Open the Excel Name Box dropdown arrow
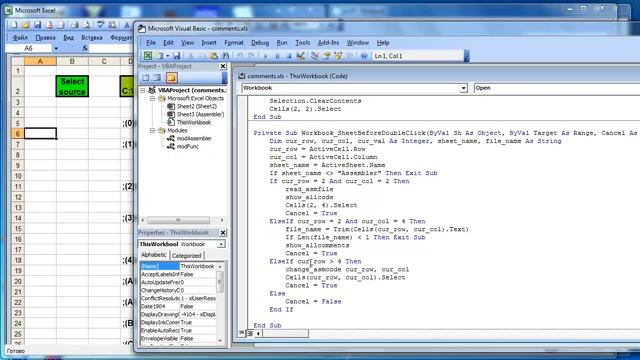 pyautogui.click(x=56, y=48)
